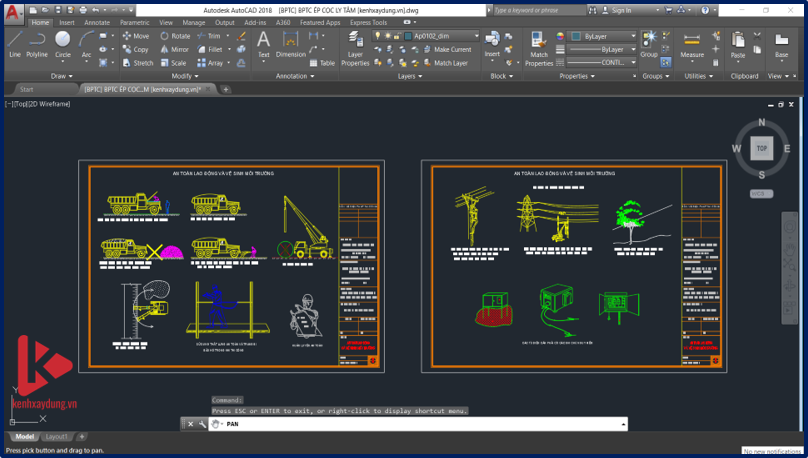Expand the Modify panel options
Screen dimensions: 808x458
coord(185,76)
